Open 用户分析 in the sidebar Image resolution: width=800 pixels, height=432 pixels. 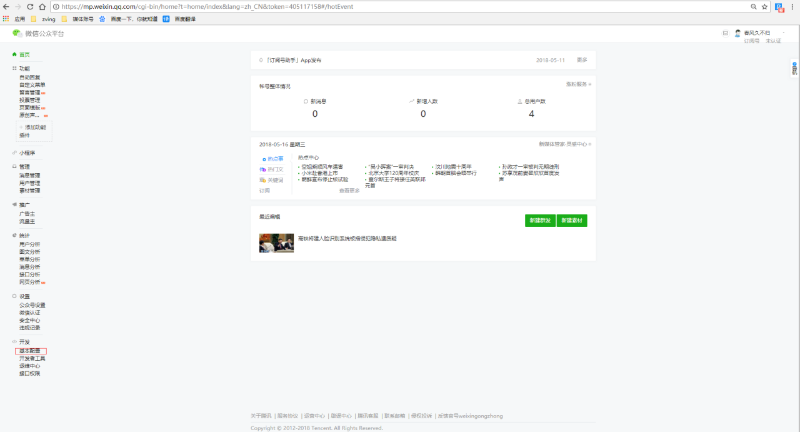(x=30, y=244)
